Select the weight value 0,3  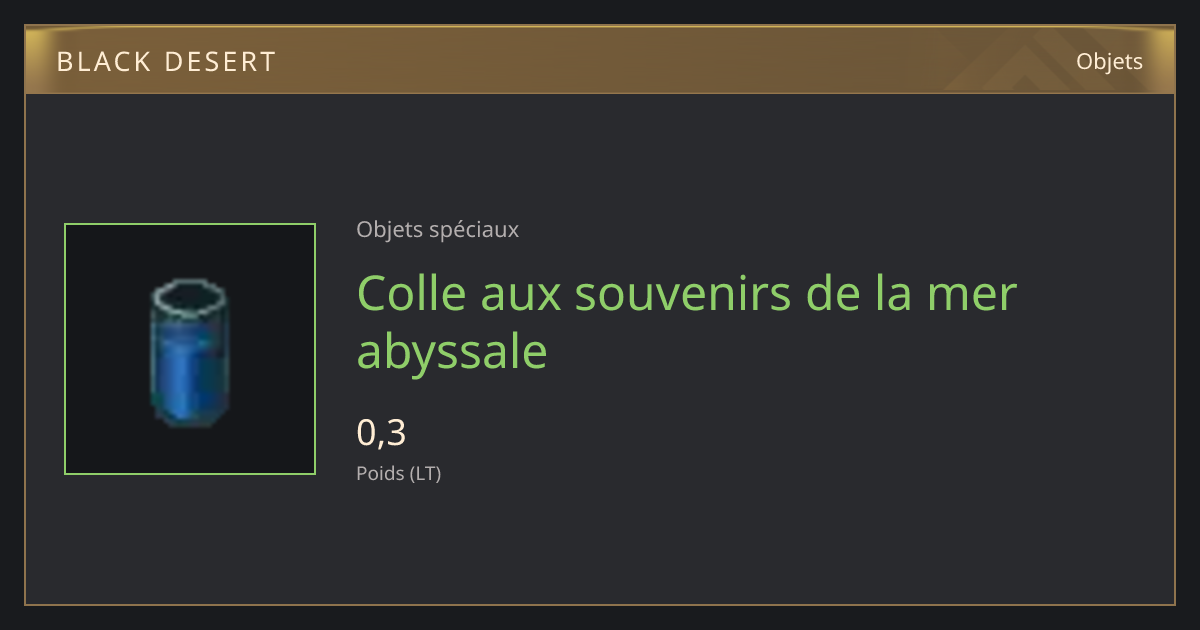(381, 433)
